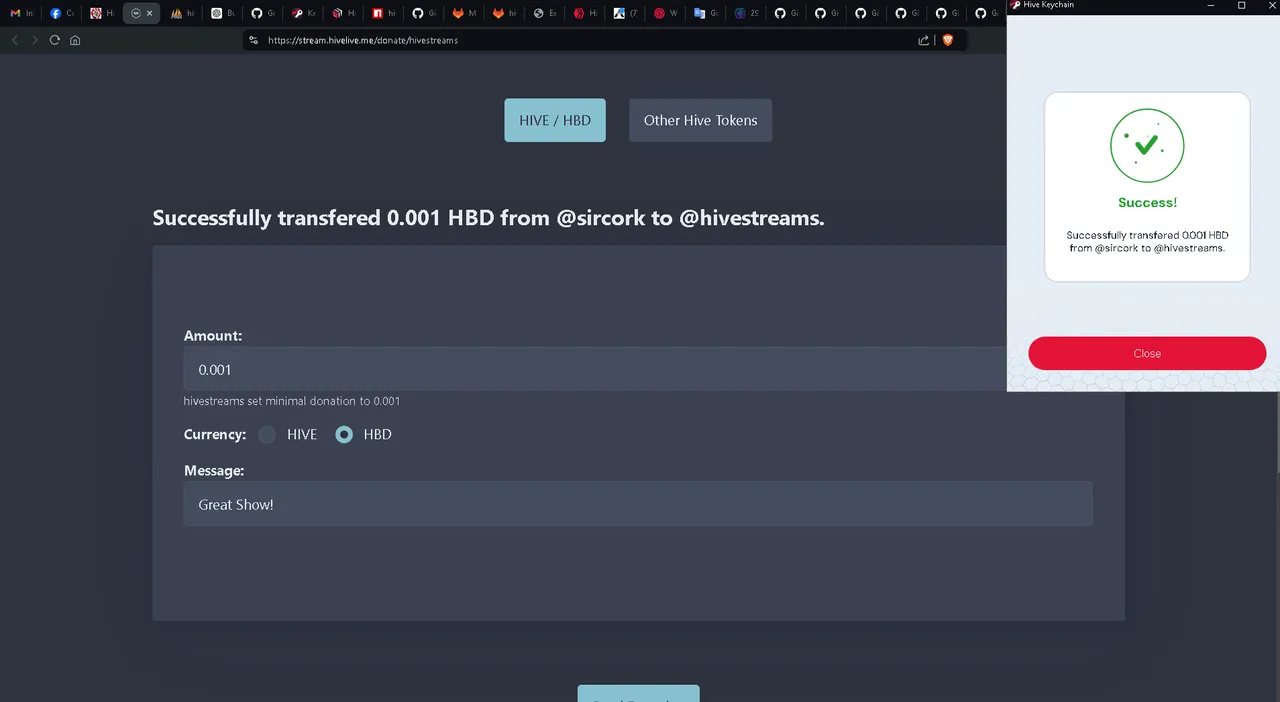
Task: Open the Keychain tab with key icon
Action: [303, 13]
